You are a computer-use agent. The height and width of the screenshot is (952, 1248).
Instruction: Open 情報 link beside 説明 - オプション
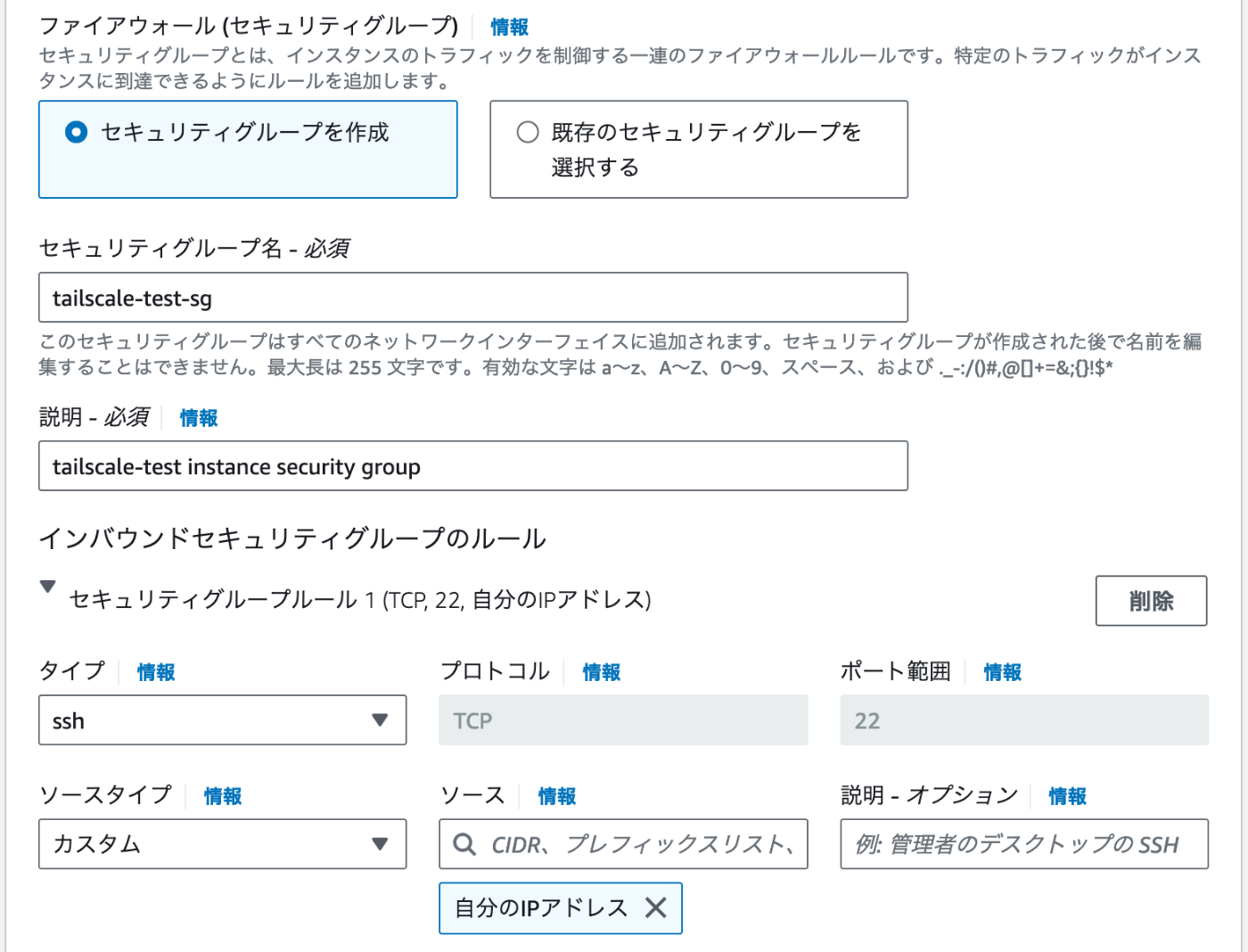coord(1068,796)
